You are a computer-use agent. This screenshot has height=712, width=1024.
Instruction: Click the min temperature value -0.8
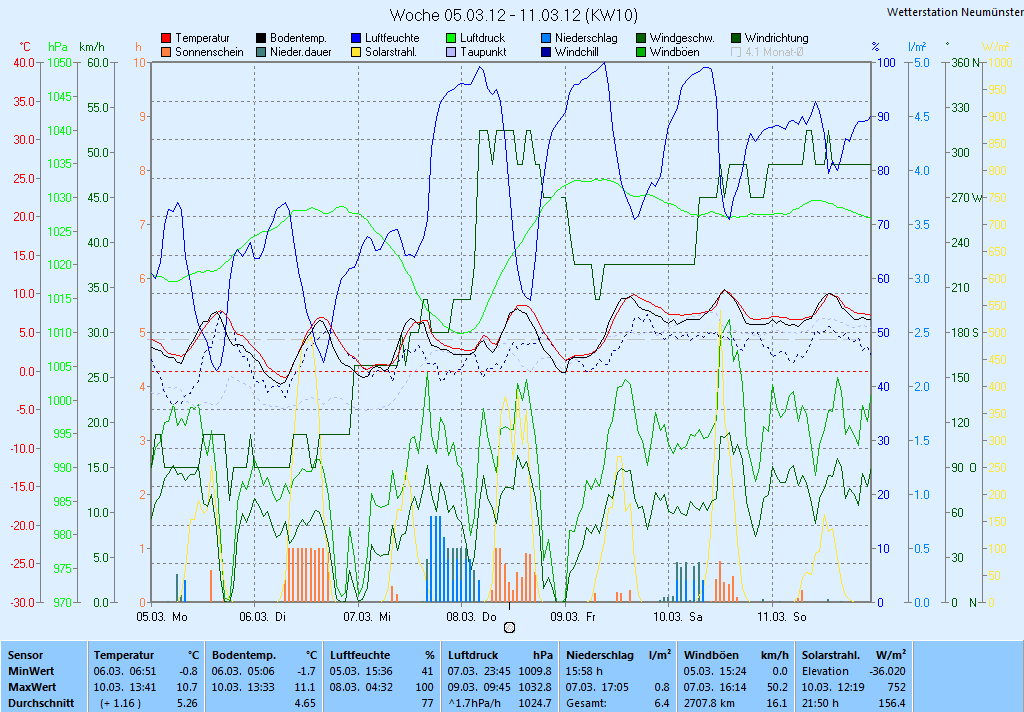click(x=188, y=671)
